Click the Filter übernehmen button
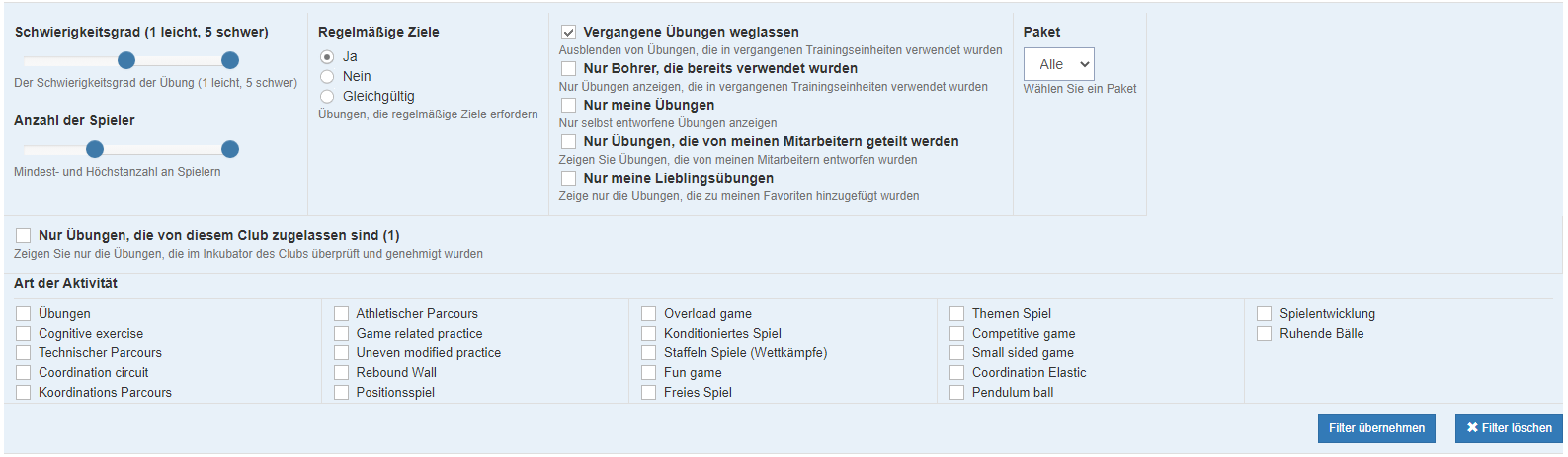 [1375, 428]
